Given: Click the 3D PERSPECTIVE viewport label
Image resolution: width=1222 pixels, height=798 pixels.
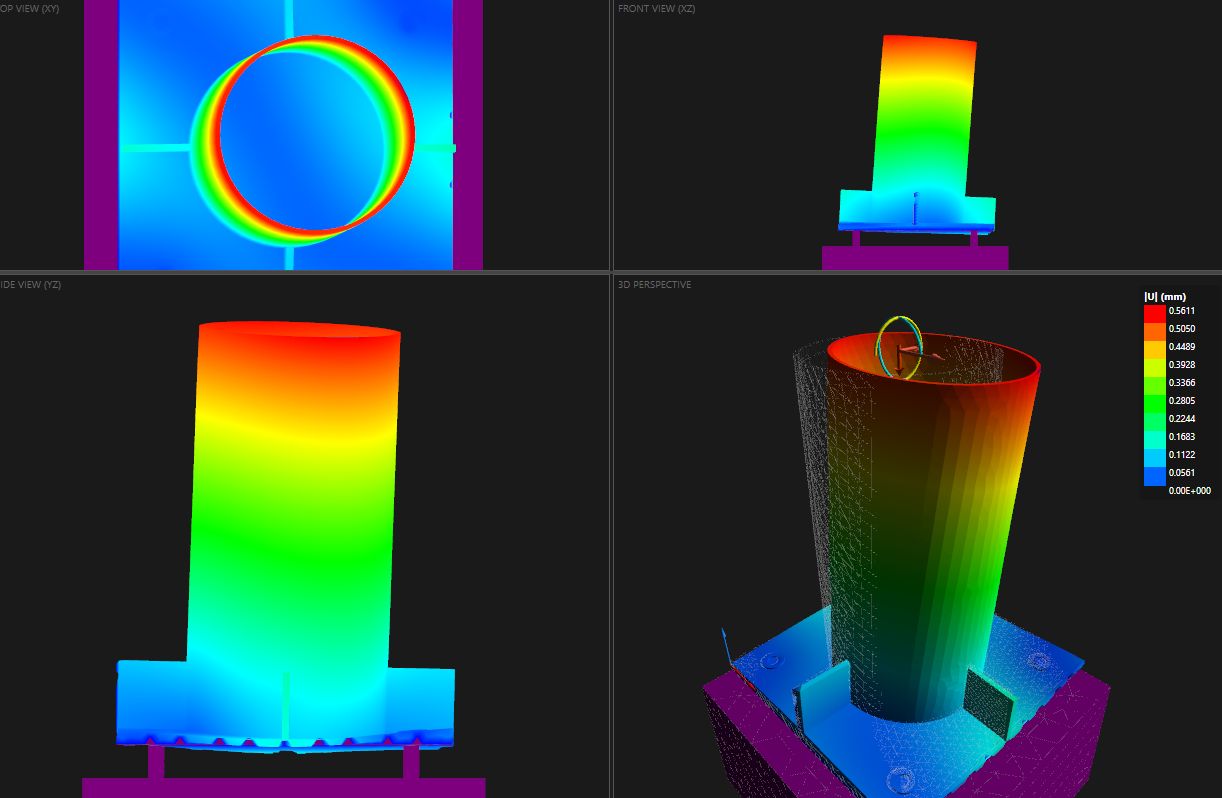Looking at the screenshot, I should tap(654, 285).
